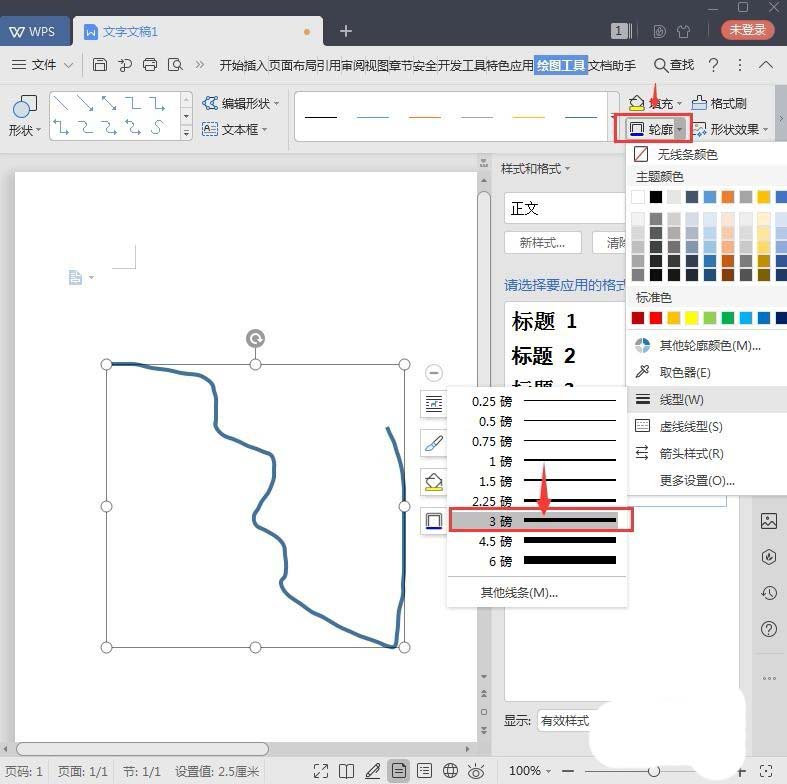
Task: Select 标题 2 style in the list
Action: 543,356
